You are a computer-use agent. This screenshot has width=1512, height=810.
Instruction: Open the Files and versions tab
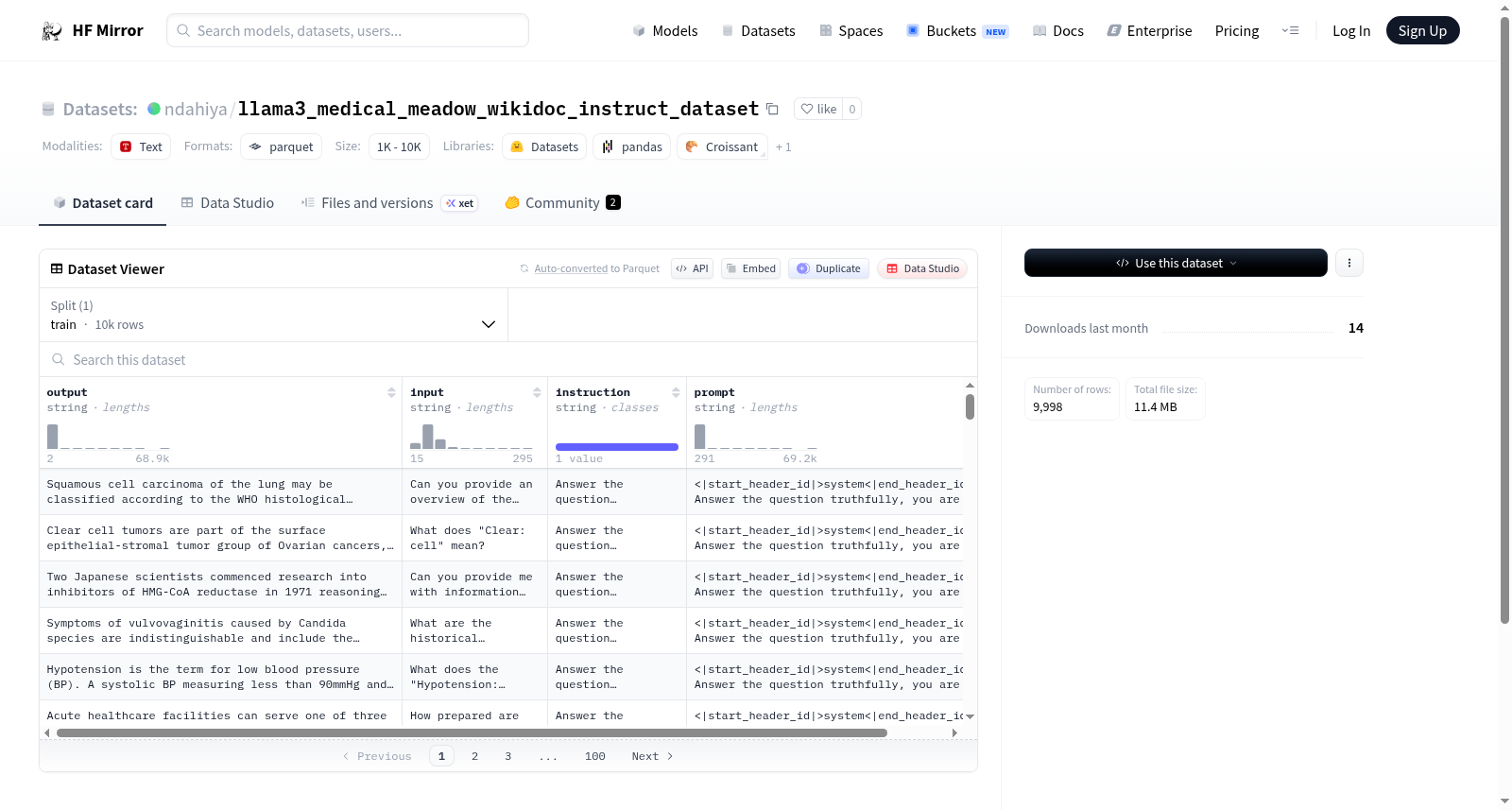389,202
